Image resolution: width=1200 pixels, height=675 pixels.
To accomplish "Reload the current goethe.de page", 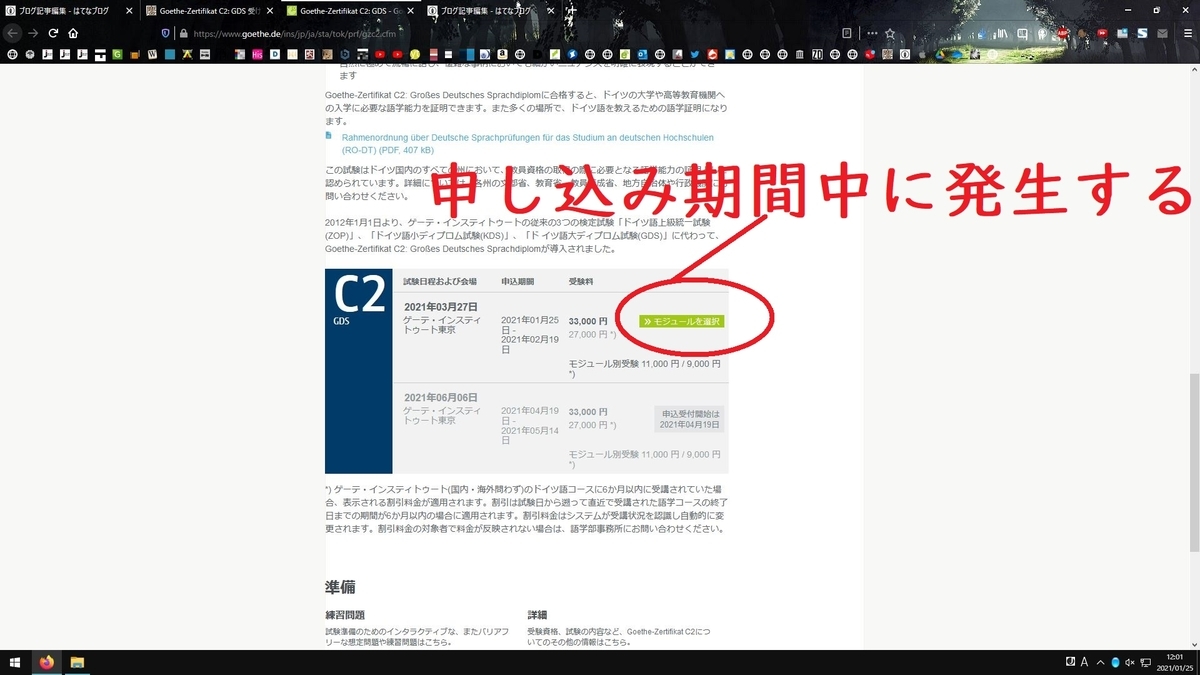I will 53,33.
